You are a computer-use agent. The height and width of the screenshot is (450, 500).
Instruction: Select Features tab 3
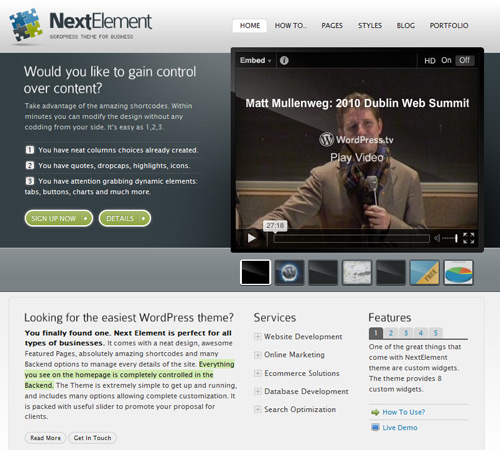click(406, 333)
